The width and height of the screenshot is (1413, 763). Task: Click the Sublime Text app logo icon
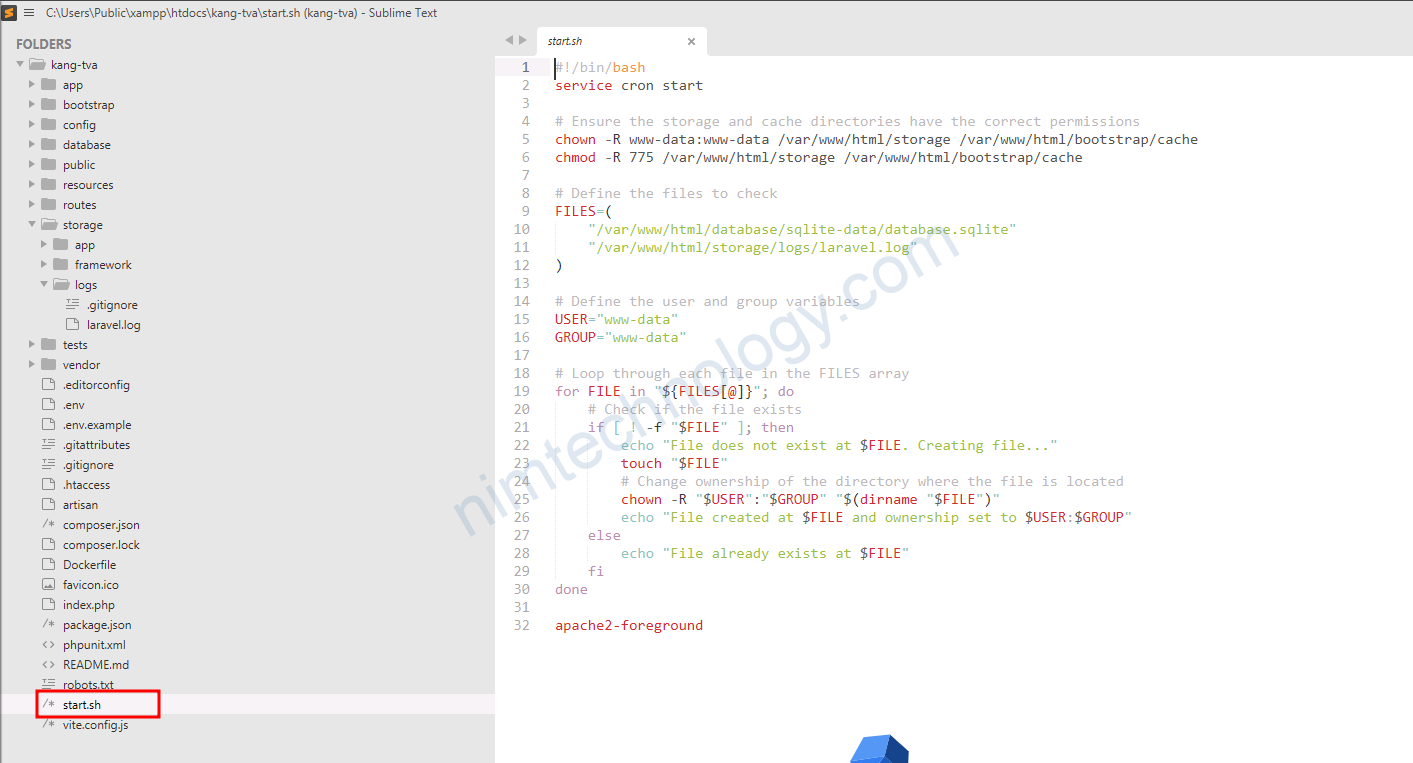pos(10,13)
